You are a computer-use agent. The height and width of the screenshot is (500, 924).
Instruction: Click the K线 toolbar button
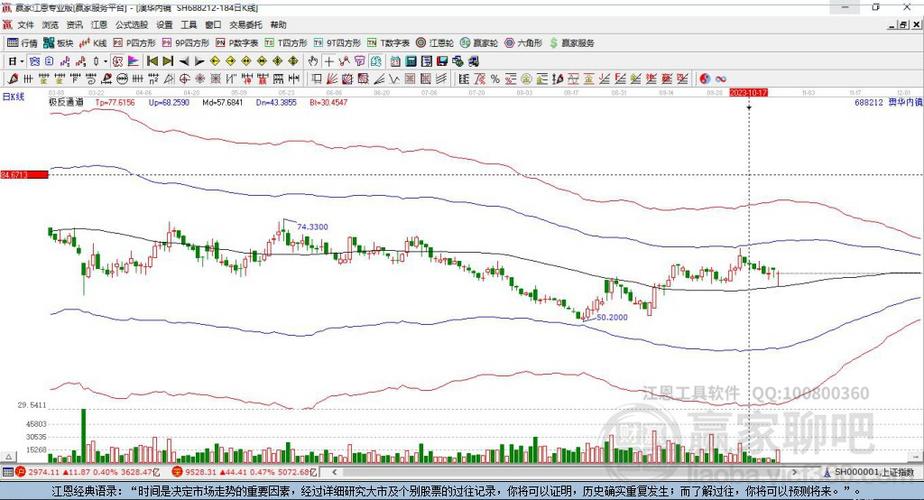[94, 43]
